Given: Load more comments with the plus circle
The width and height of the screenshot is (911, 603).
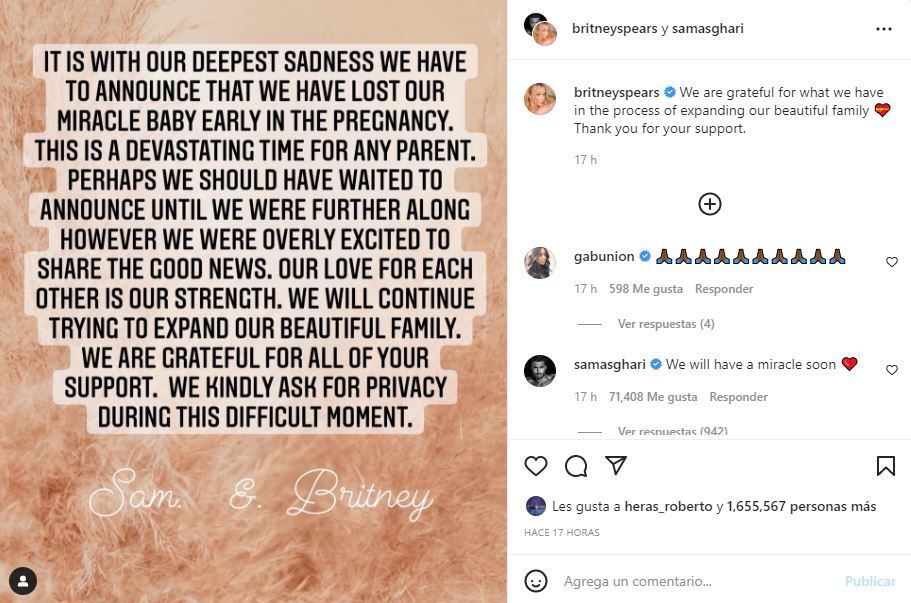Looking at the screenshot, I should (709, 204).
